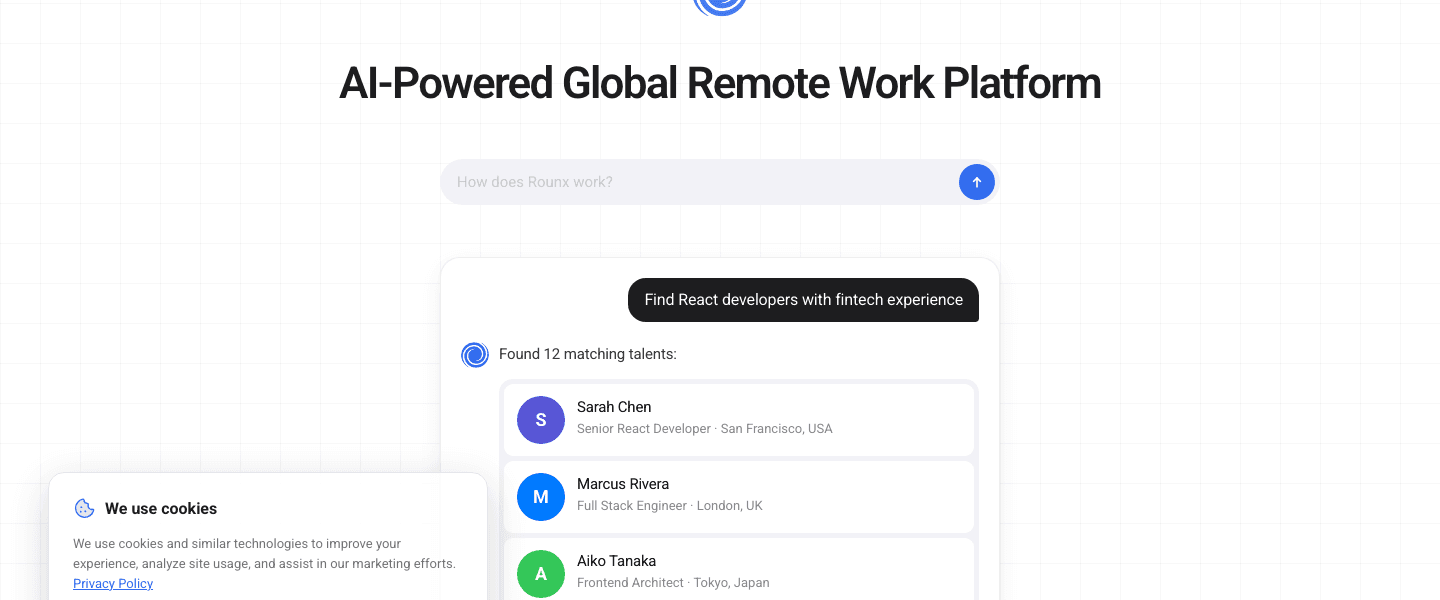The image size is (1440, 600).
Task: Click the Rounx assistant icon beside the results message
Action: pos(475,355)
